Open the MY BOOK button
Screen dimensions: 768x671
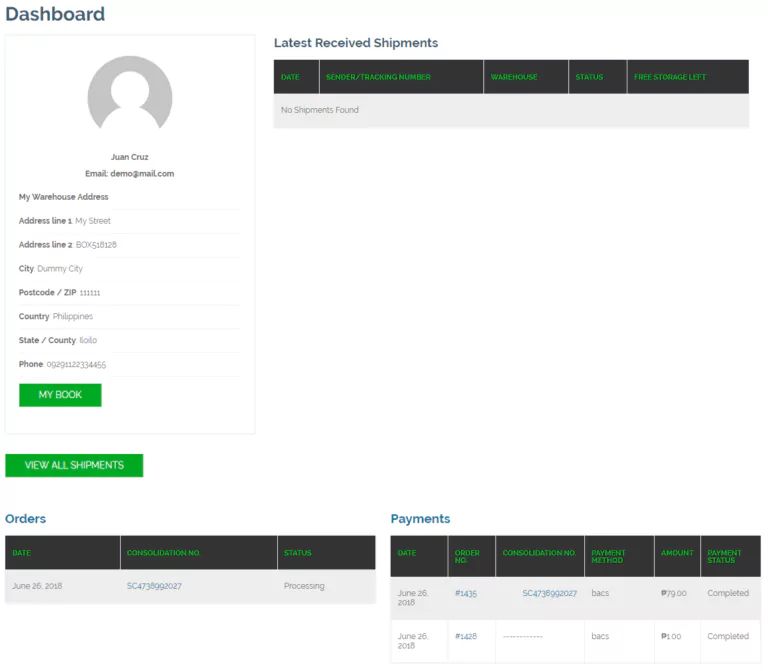pyautogui.click(x=60, y=395)
